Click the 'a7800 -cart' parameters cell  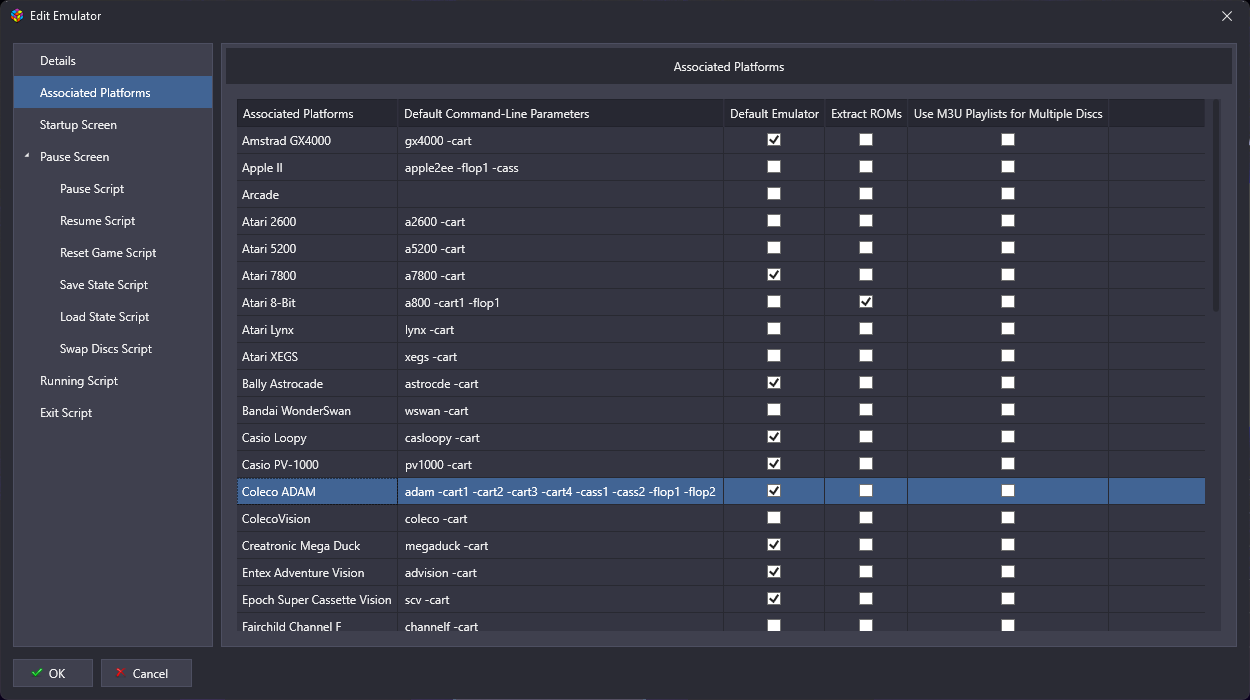561,276
